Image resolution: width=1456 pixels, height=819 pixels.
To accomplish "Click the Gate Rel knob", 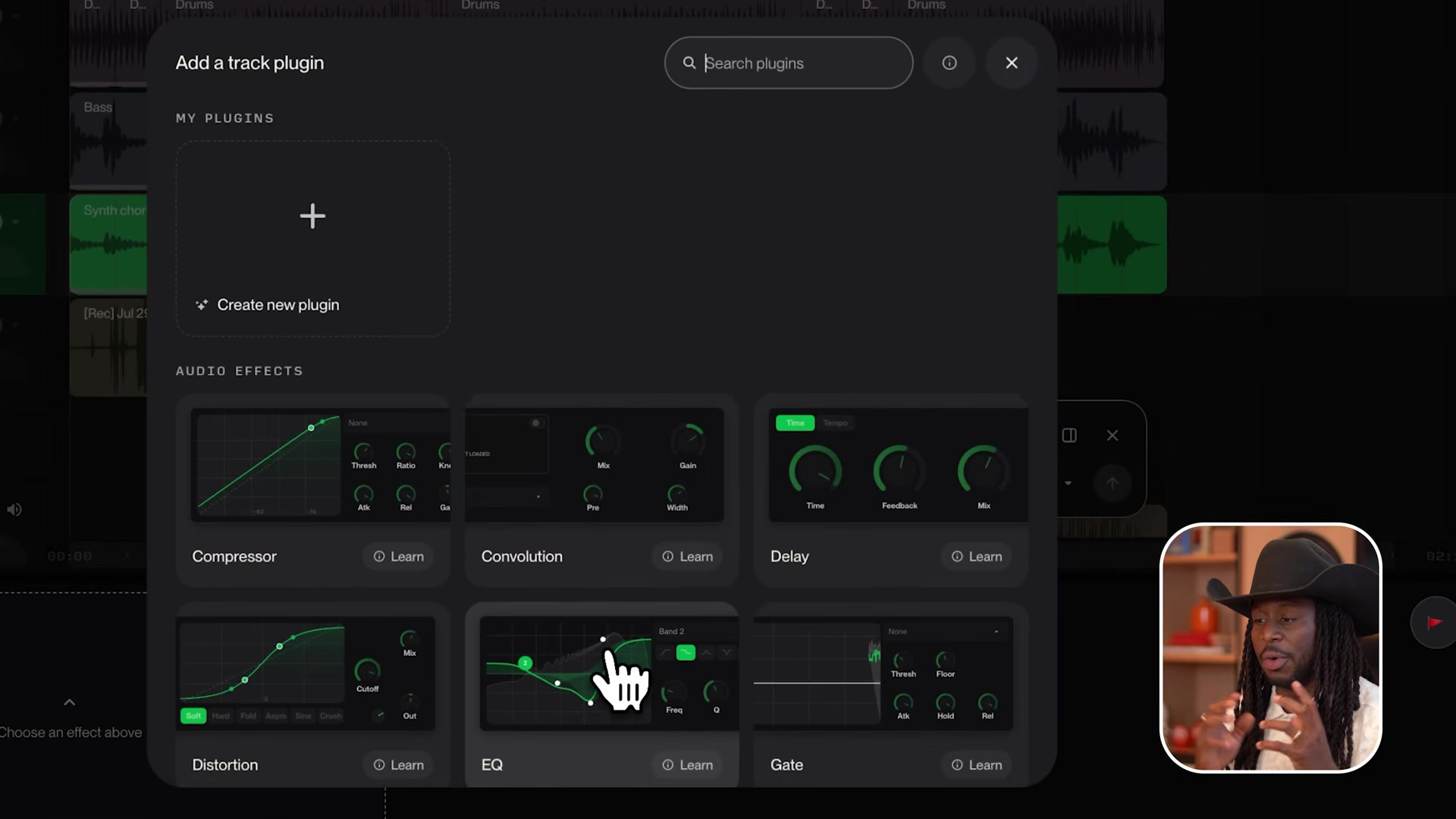I will pyautogui.click(x=987, y=702).
